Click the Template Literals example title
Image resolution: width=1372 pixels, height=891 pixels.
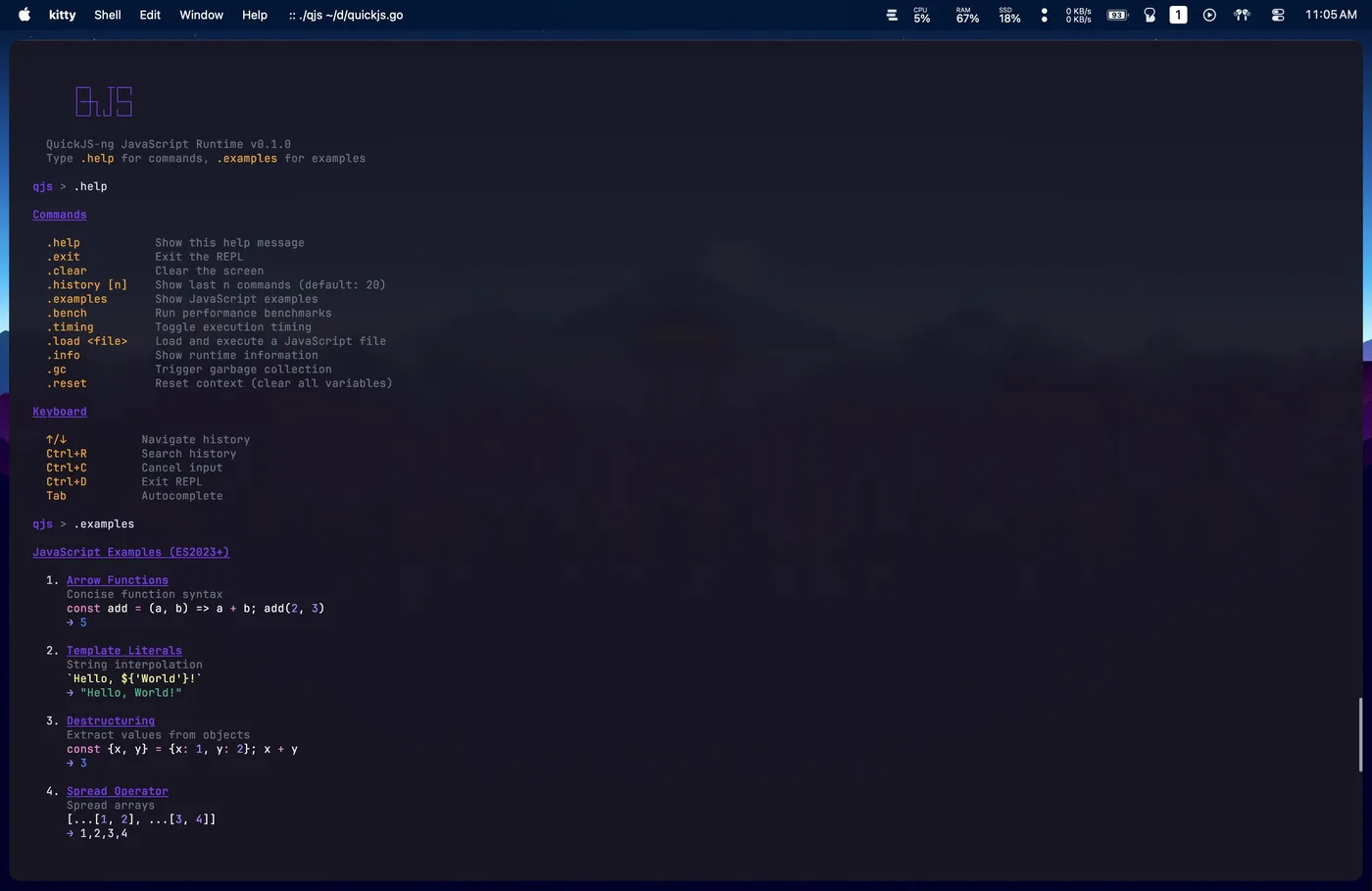[124, 651]
